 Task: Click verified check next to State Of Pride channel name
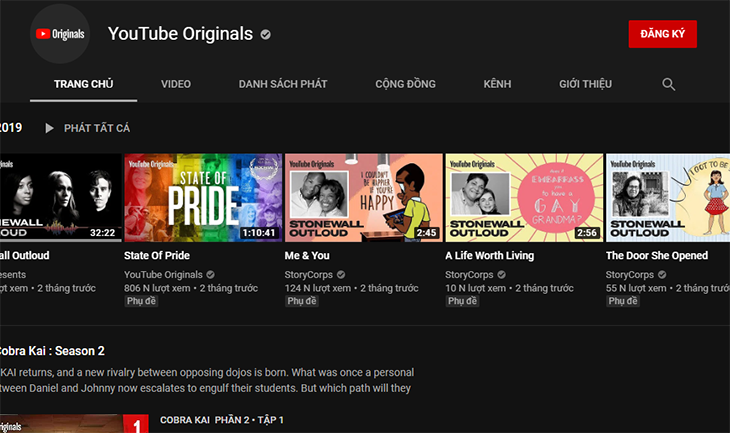[x=210, y=275]
